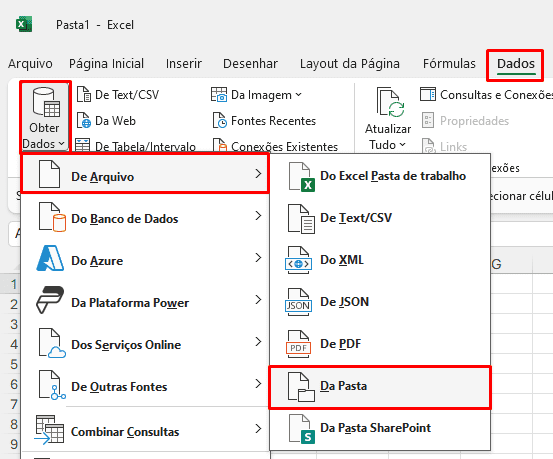
Task: Switch to the Desenhar tab
Action: [250, 64]
